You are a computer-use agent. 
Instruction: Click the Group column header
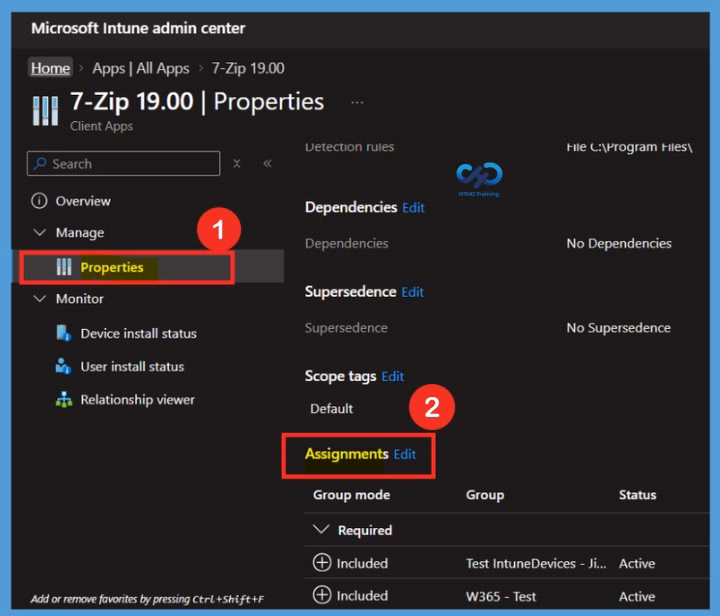[x=485, y=495]
